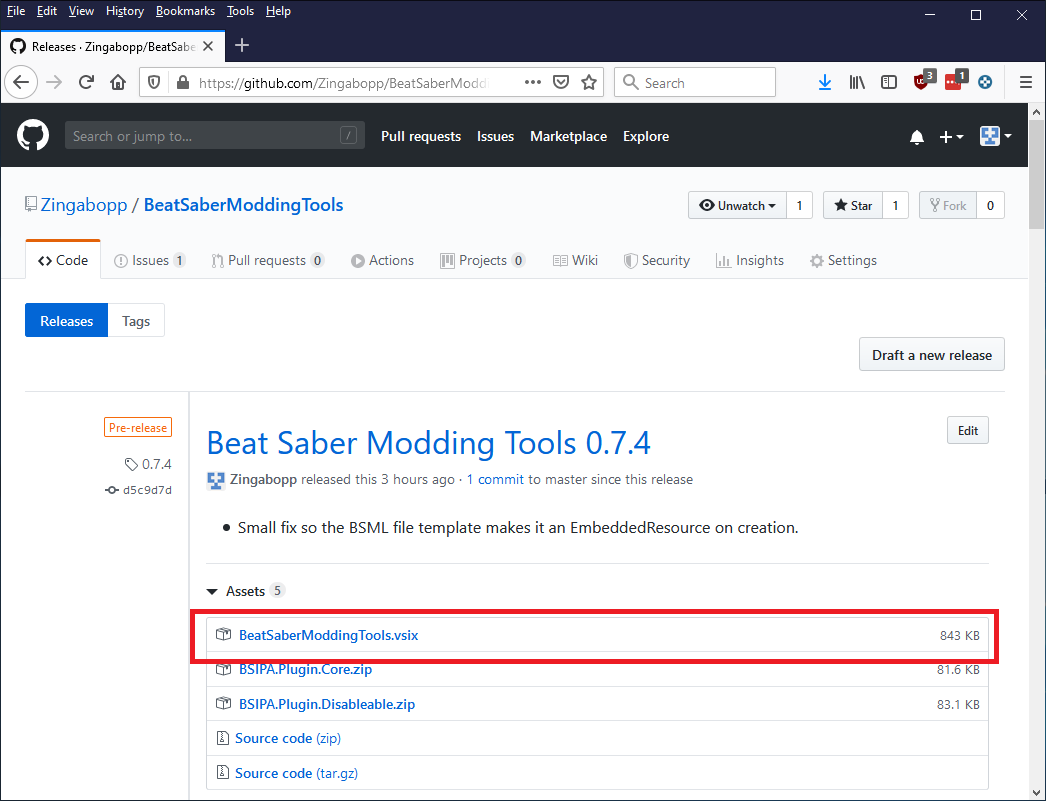Image resolution: width=1046 pixels, height=801 pixels.
Task: Click the tracking protection shield icon
Action: tap(154, 83)
